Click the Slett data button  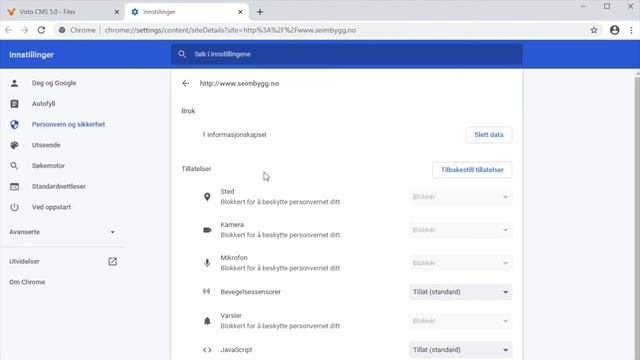(489, 135)
